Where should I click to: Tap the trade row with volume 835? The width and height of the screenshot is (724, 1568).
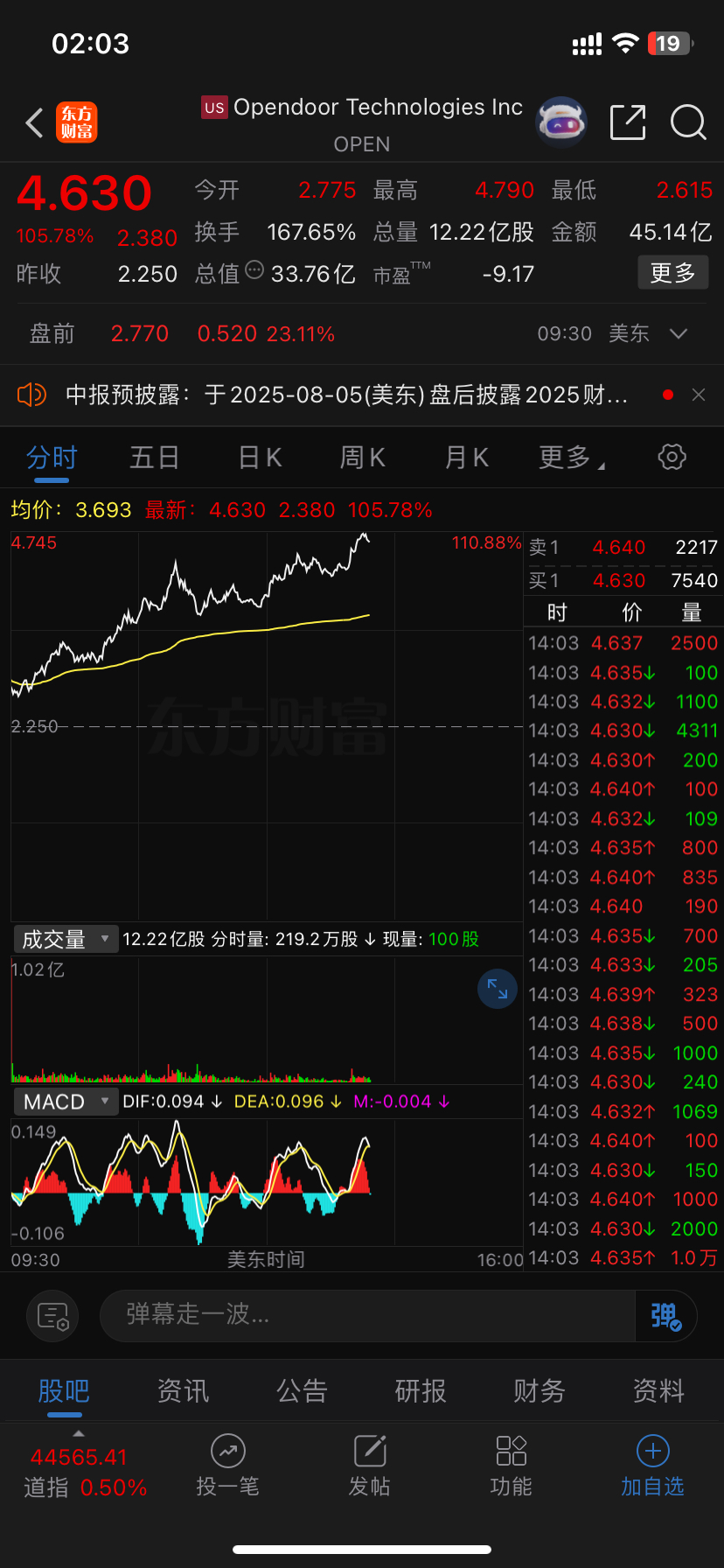coord(623,877)
